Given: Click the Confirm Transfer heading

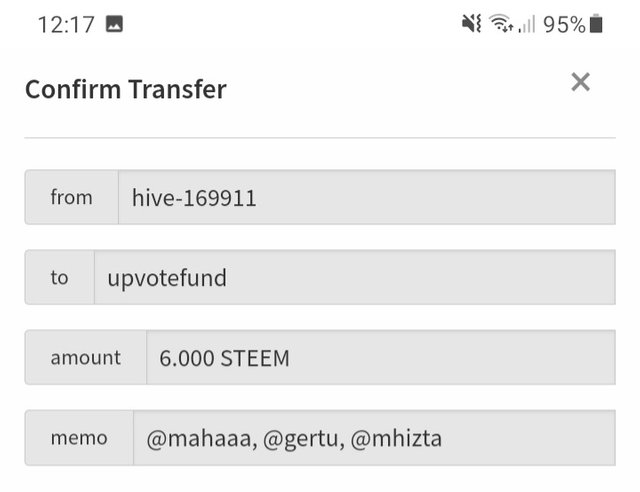Looking at the screenshot, I should 126,89.
